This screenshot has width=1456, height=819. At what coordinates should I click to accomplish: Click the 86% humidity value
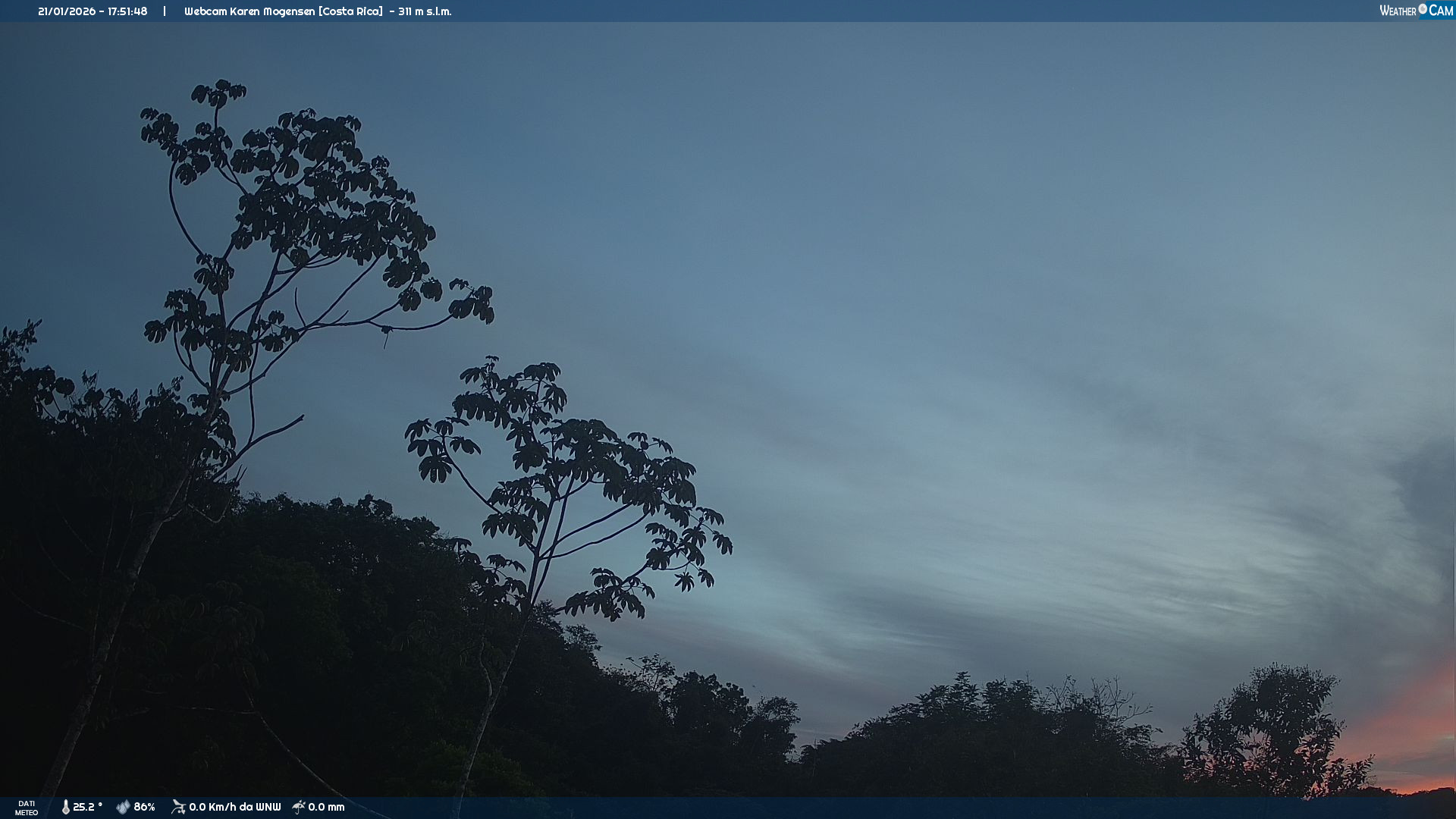(x=144, y=807)
